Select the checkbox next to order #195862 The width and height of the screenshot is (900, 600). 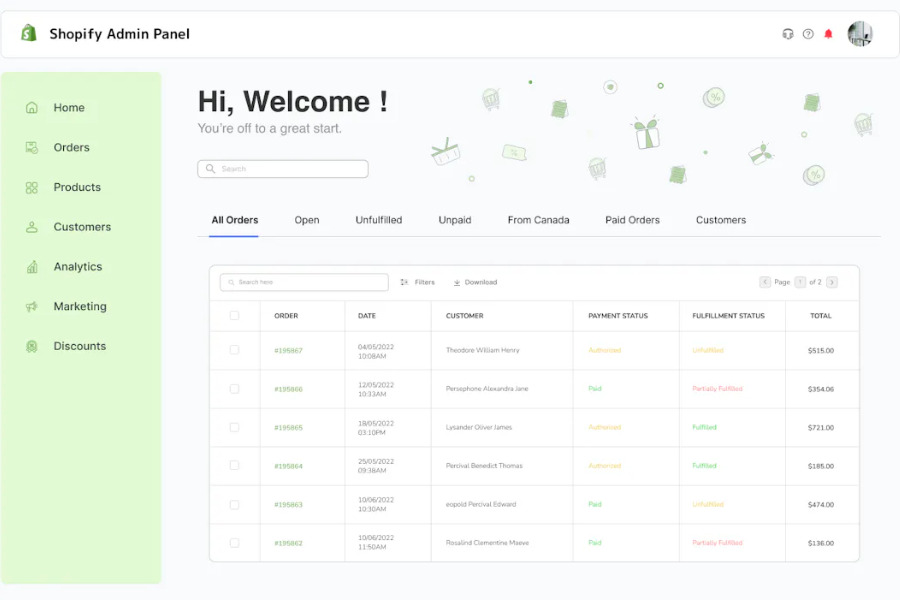tap(234, 543)
